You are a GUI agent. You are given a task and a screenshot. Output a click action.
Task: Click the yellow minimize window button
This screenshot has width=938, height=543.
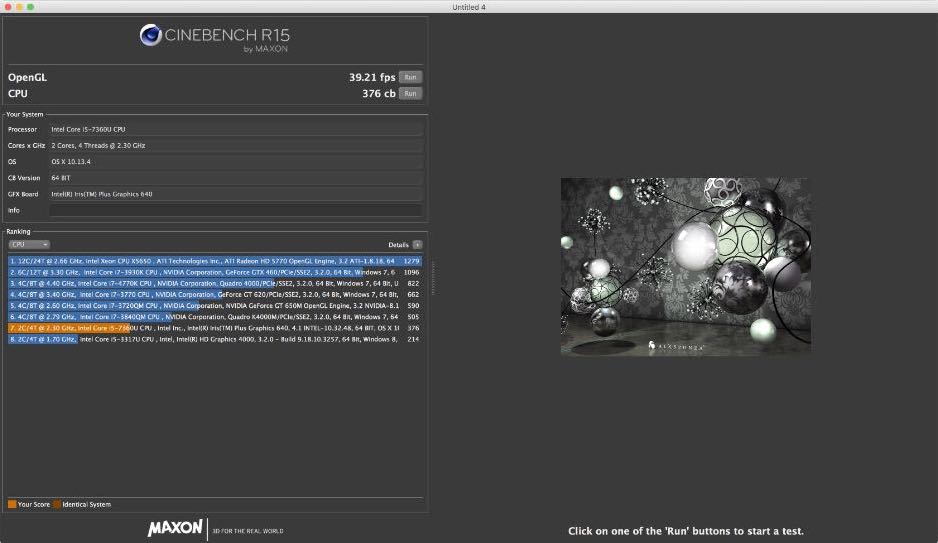click(20, 6)
